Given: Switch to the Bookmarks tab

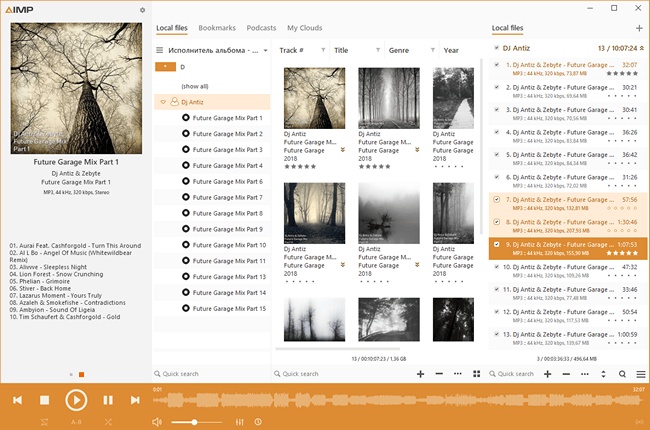Looking at the screenshot, I should (217, 28).
